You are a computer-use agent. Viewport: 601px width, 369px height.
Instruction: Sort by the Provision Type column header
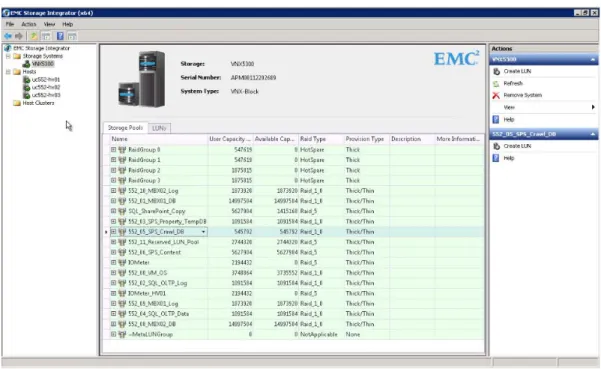click(x=366, y=139)
